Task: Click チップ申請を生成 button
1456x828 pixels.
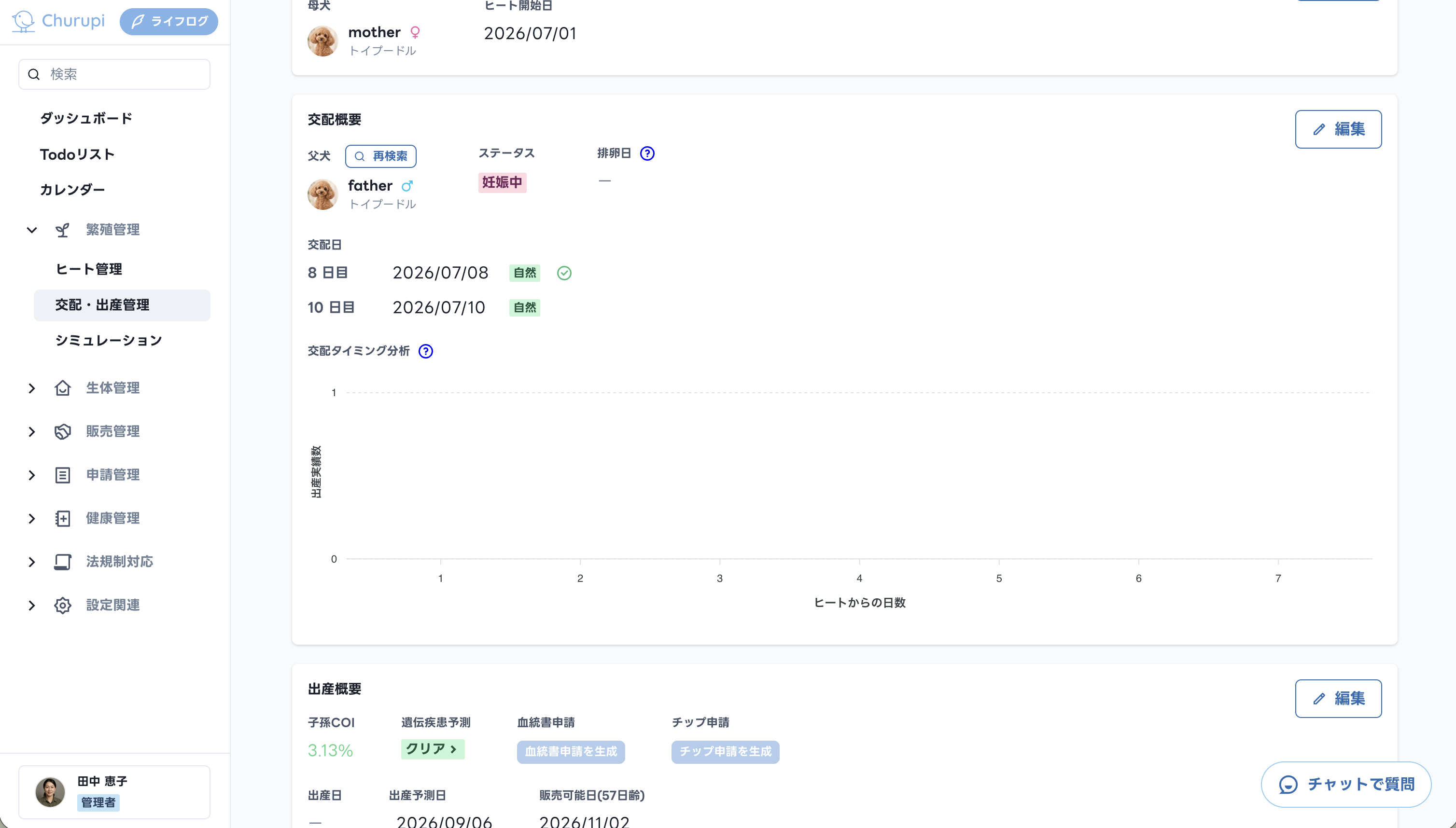Action: click(726, 752)
